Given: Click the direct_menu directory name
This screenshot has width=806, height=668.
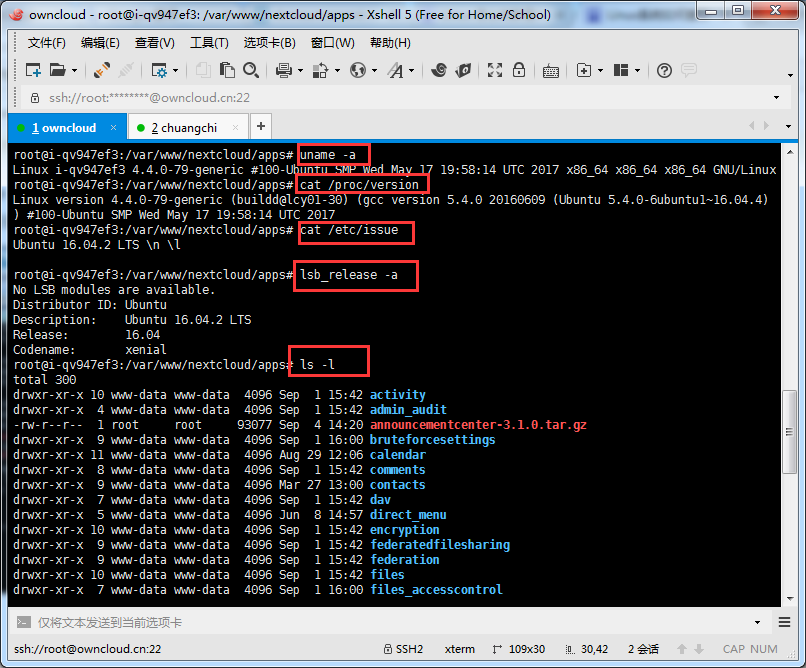Looking at the screenshot, I should pyautogui.click(x=408, y=515).
